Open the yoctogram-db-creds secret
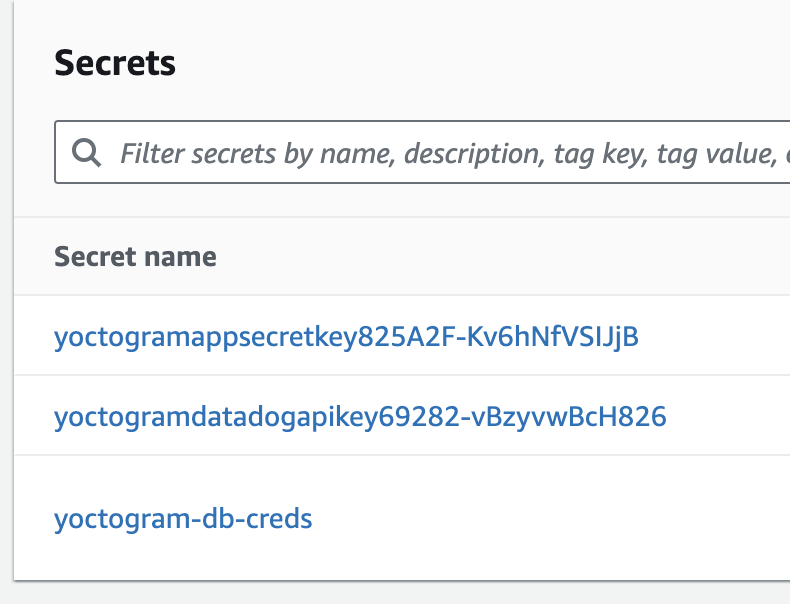Screen dimensions: 790x604 183,519
